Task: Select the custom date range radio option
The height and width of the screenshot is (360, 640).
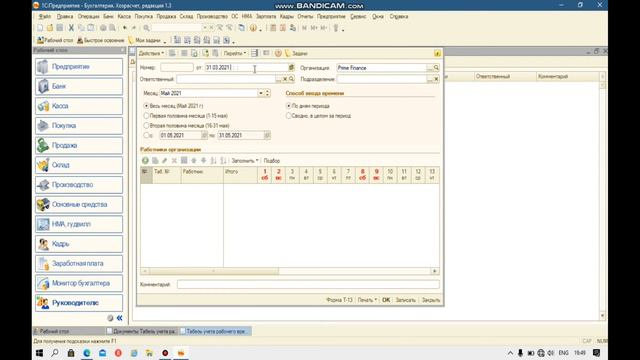Action: (x=146, y=135)
